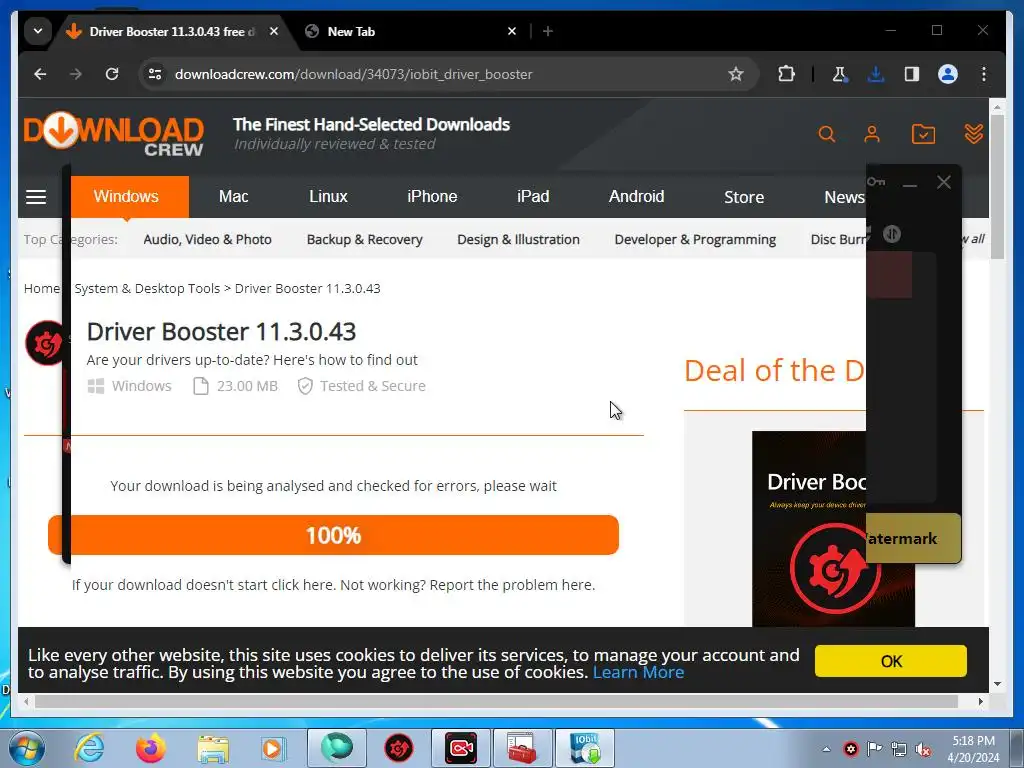1024x768 pixels.
Task: Select the Linux platform tab
Action: (328, 197)
